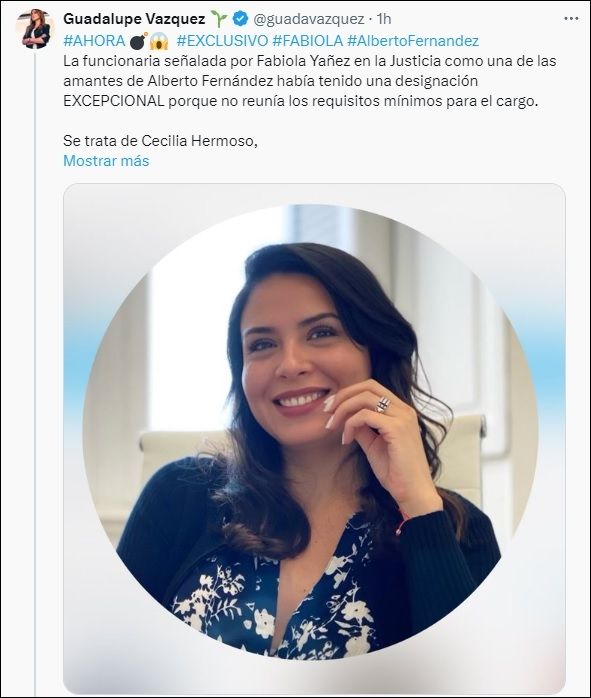Image resolution: width=591 pixels, height=698 pixels.
Task: Open the #EXCLUSIVO hashtag
Action: 223,41
